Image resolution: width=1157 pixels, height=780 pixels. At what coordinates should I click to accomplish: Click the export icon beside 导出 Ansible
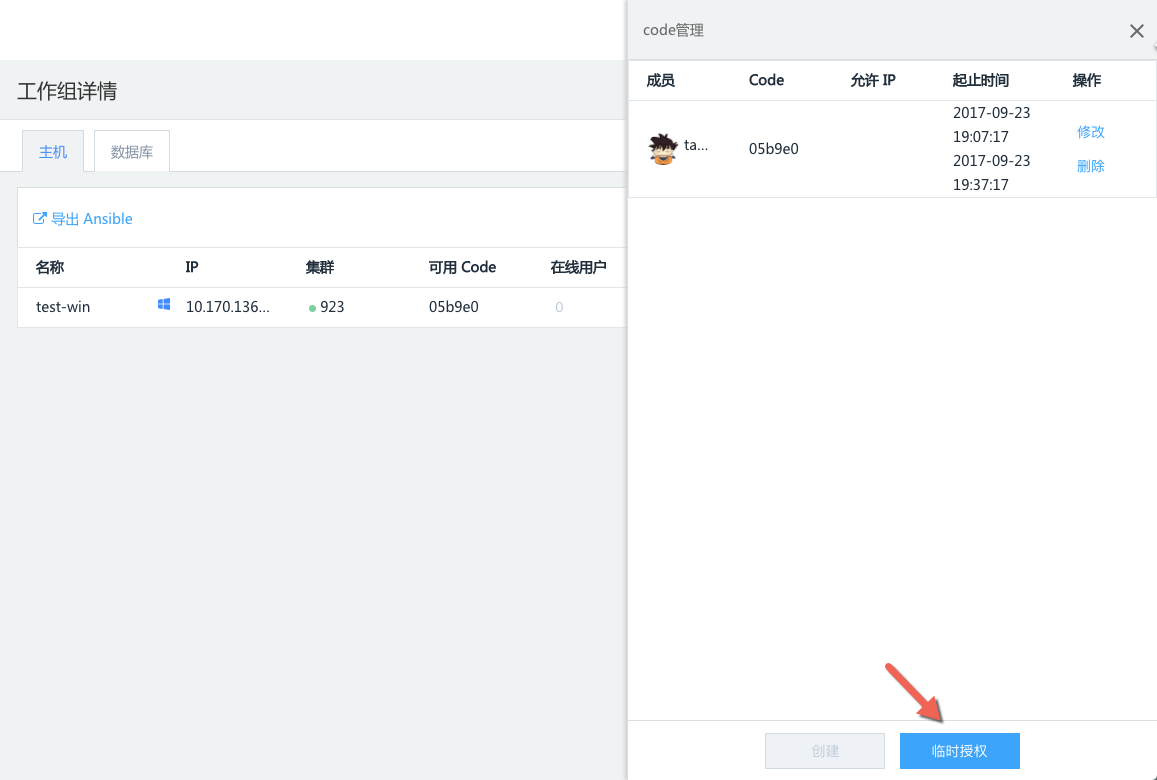40,218
